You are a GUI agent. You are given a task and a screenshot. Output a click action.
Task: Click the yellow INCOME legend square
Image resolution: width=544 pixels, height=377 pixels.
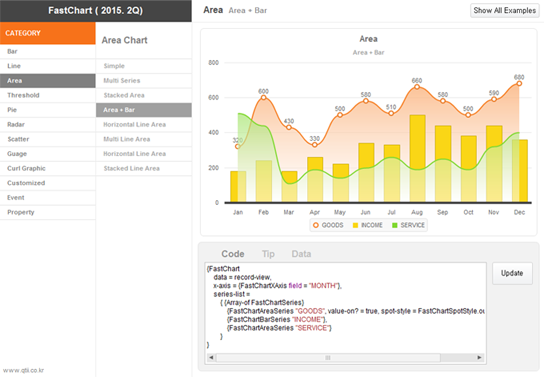tap(355, 225)
